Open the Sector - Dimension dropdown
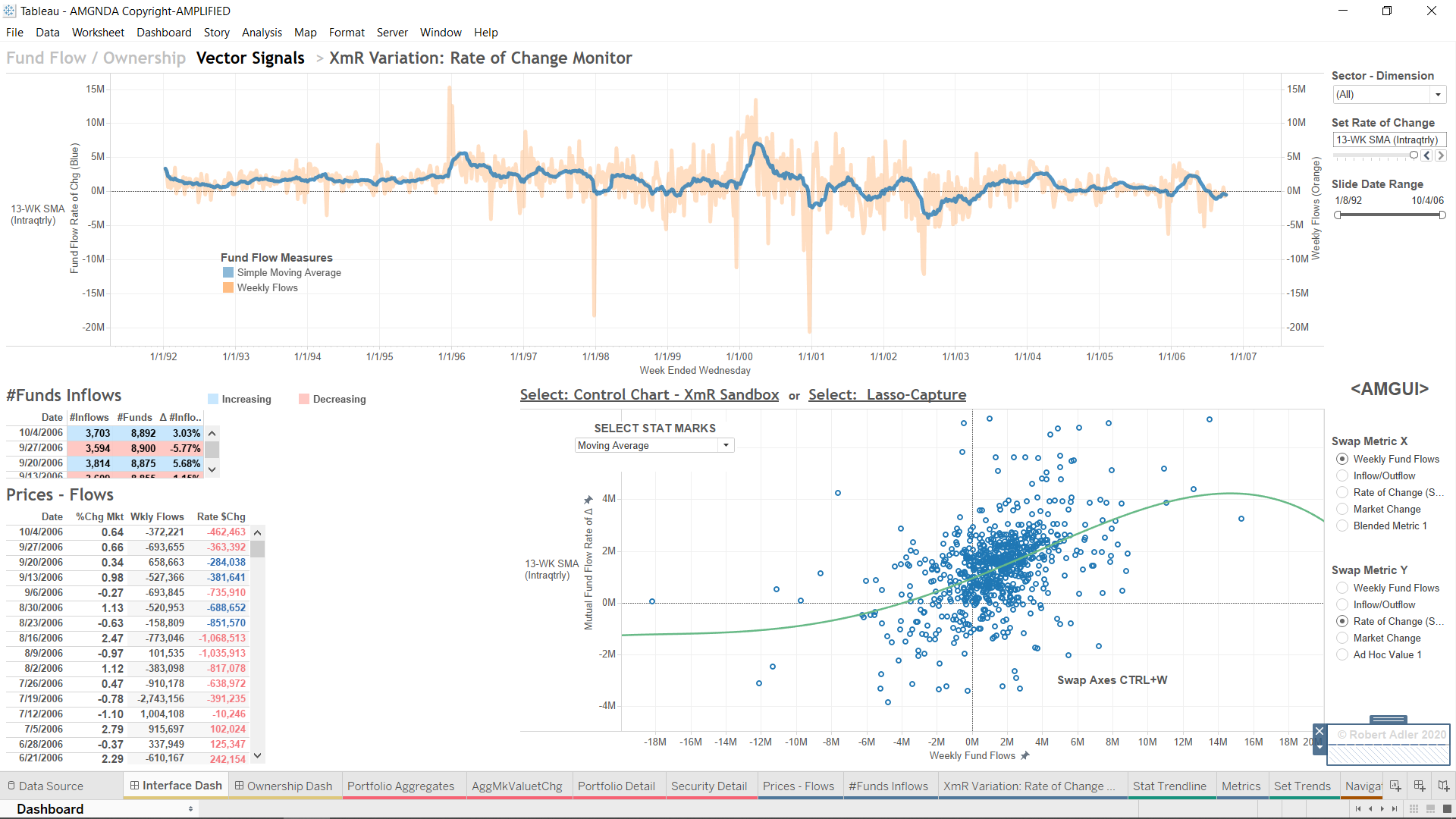 pyautogui.click(x=1437, y=95)
